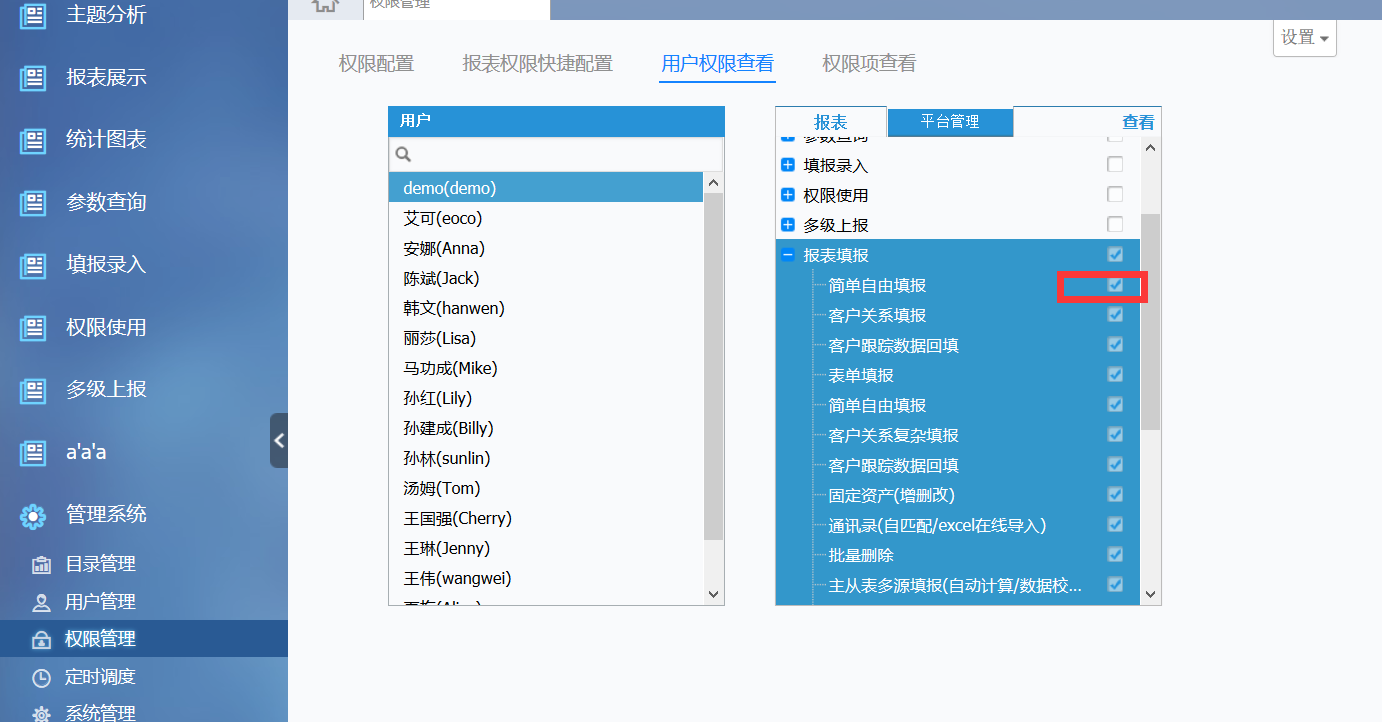The height and width of the screenshot is (722, 1382).
Task: Open 系统管理 from its gear icon
Action: point(41,714)
